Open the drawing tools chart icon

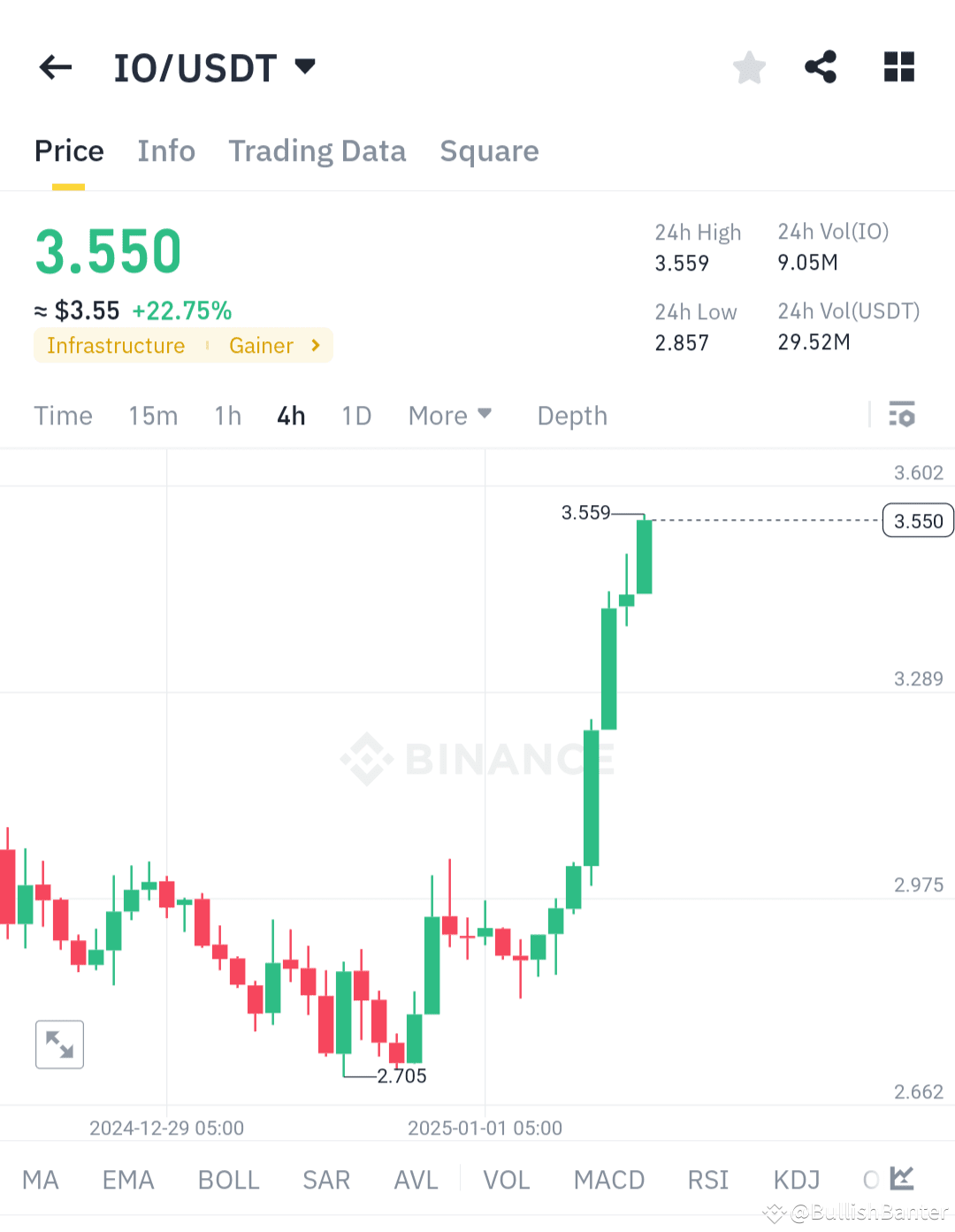pyautogui.click(x=901, y=1179)
